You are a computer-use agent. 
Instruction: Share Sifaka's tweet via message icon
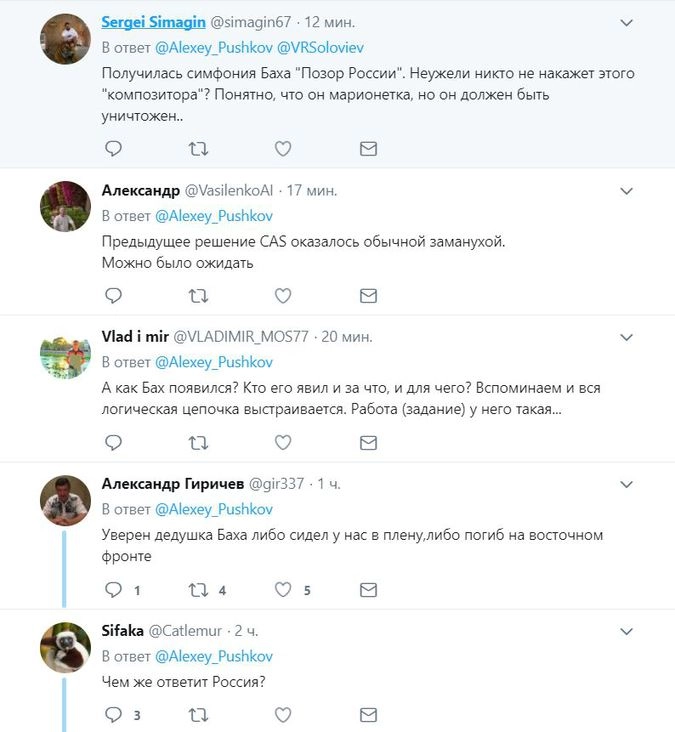point(368,714)
